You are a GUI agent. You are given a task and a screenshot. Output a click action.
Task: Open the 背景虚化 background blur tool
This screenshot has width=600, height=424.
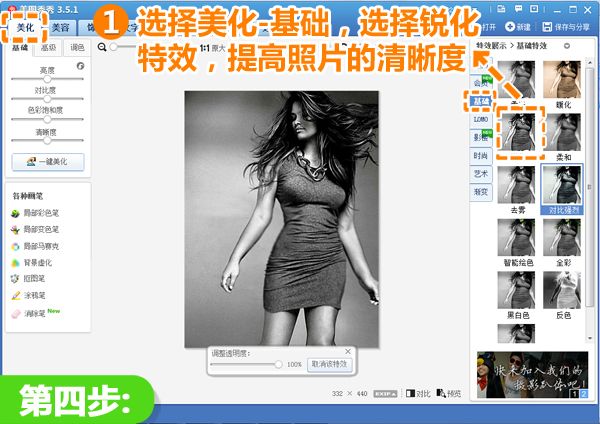pyautogui.click(x=31, y=263)
